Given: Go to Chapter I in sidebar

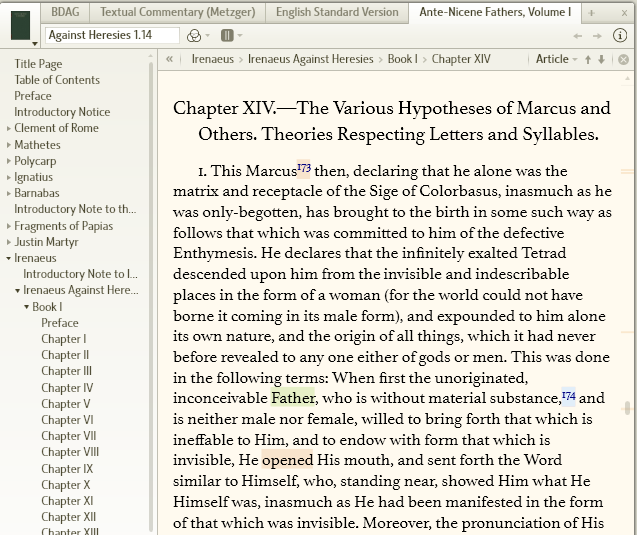Looking at the screenshot, I should [64, 339].
